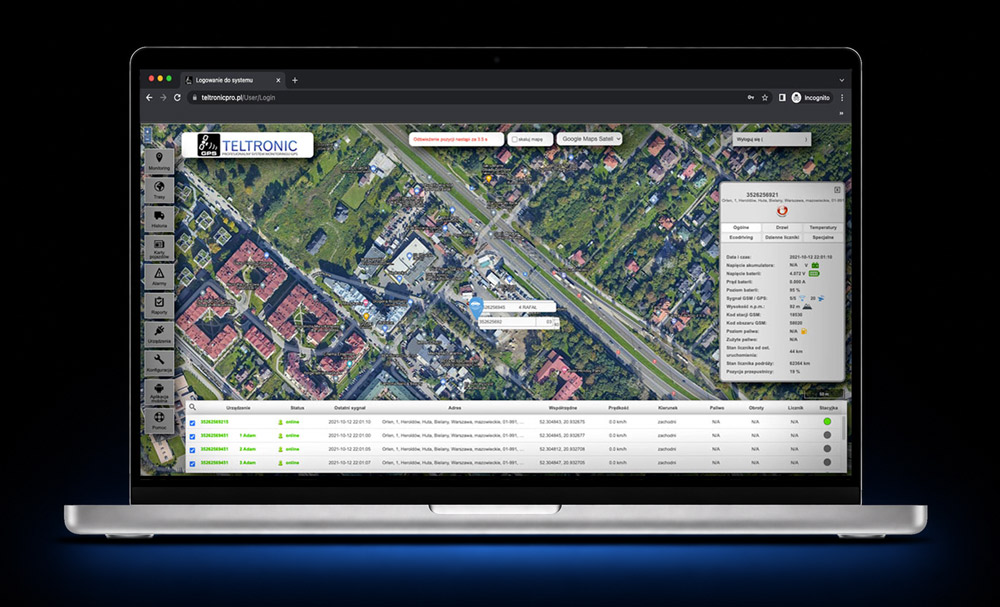Open the Raporty reports section
Viewport: 1000px width, 607px height.
[159, 305]
